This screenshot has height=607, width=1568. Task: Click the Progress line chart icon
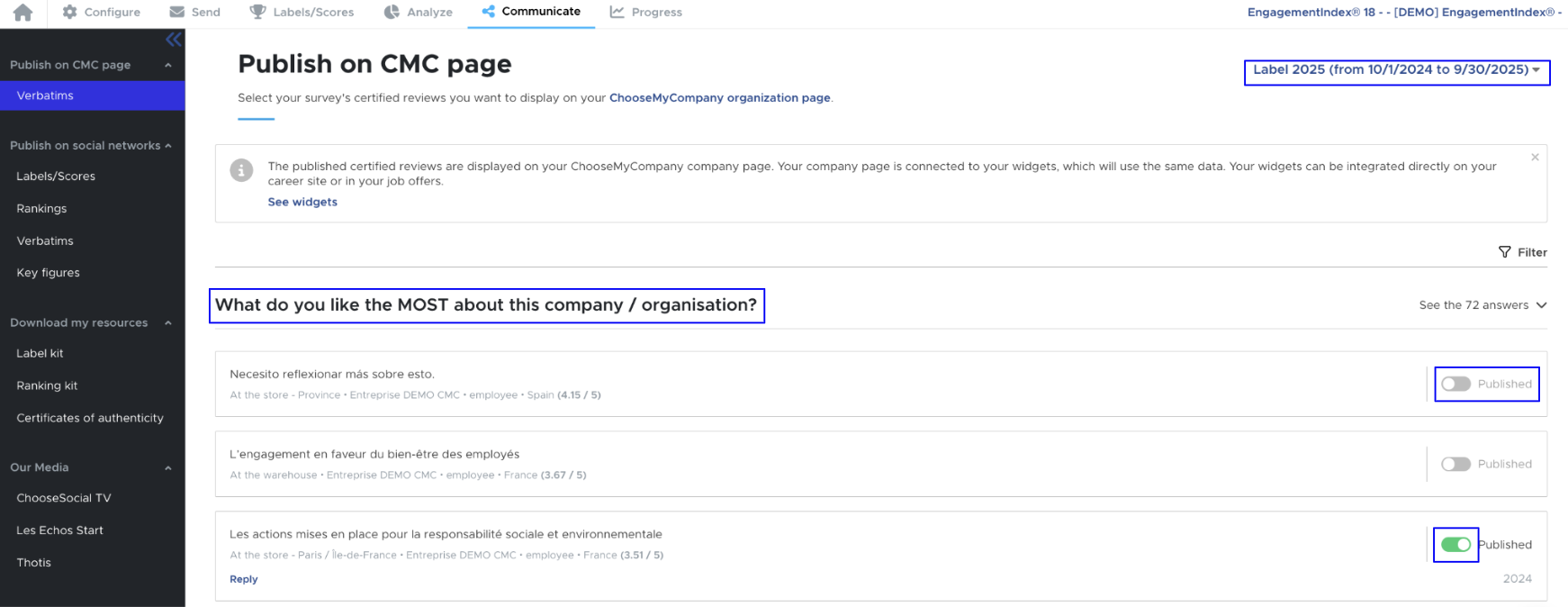click(x=617, y=13)
